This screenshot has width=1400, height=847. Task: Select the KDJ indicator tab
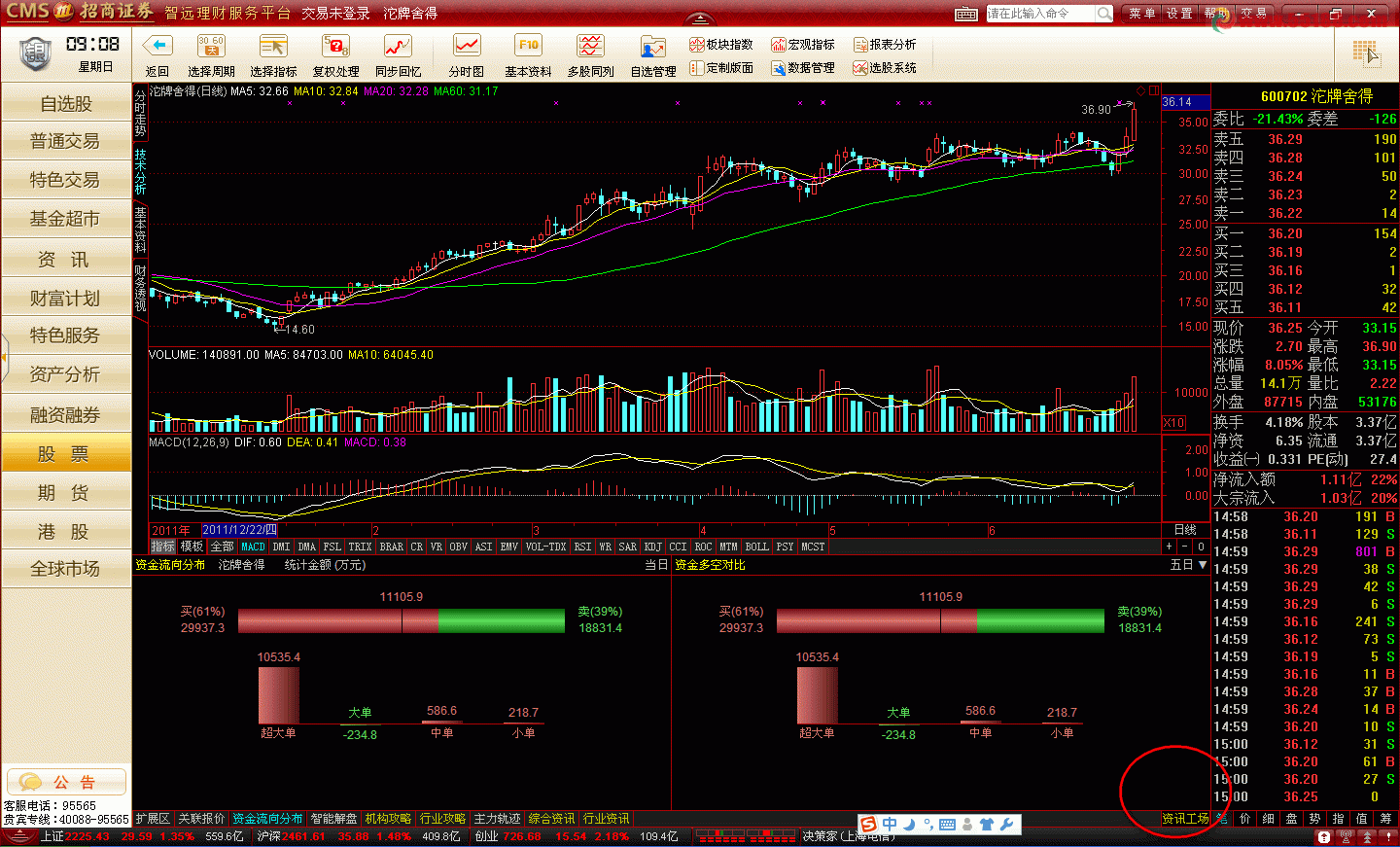[x=653, y=547]
